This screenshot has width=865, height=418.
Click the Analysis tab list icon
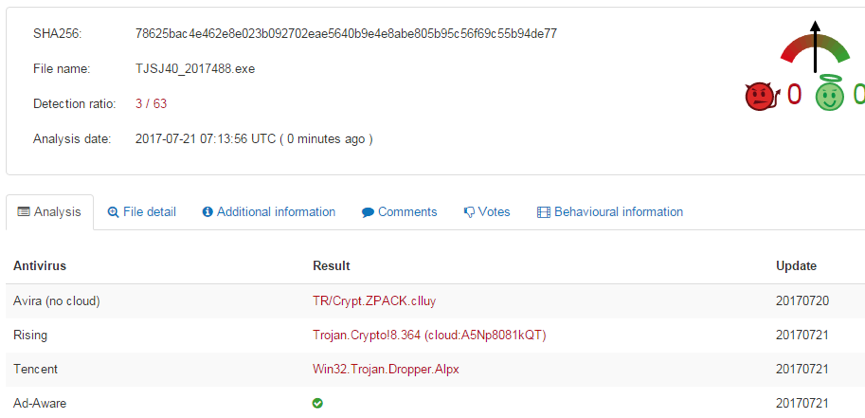click(x=23, y=212)
